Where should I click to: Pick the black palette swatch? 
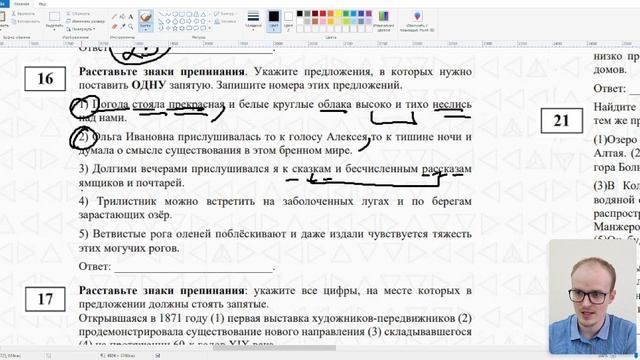pyautogui.click(x=300, y=13)
